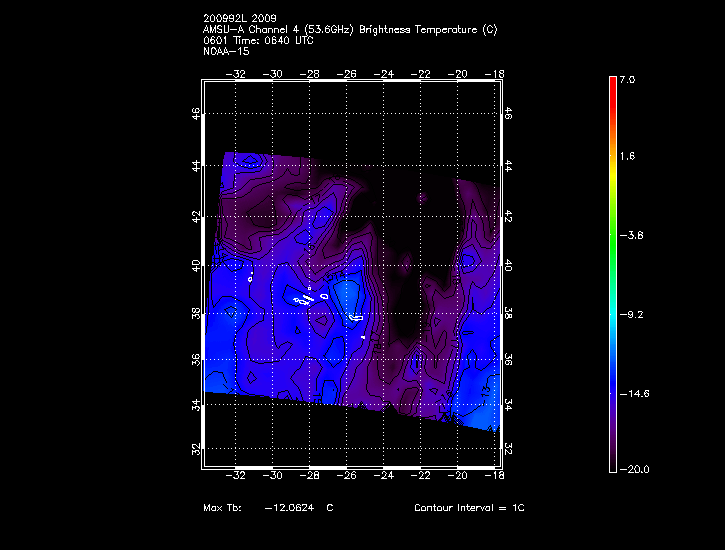Click the 0640 UTC time text
Viewport: 725px width, 550px height.
click(289, 41)
